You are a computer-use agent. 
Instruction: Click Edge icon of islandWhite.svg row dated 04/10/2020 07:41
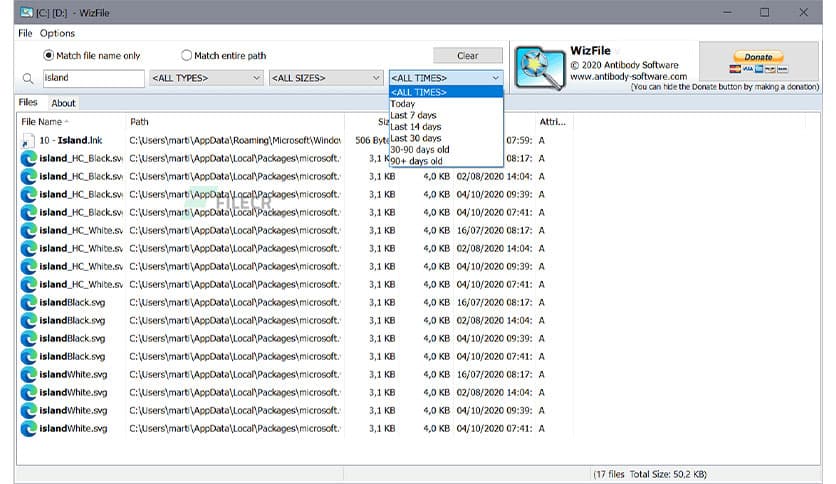coord(28,429)
